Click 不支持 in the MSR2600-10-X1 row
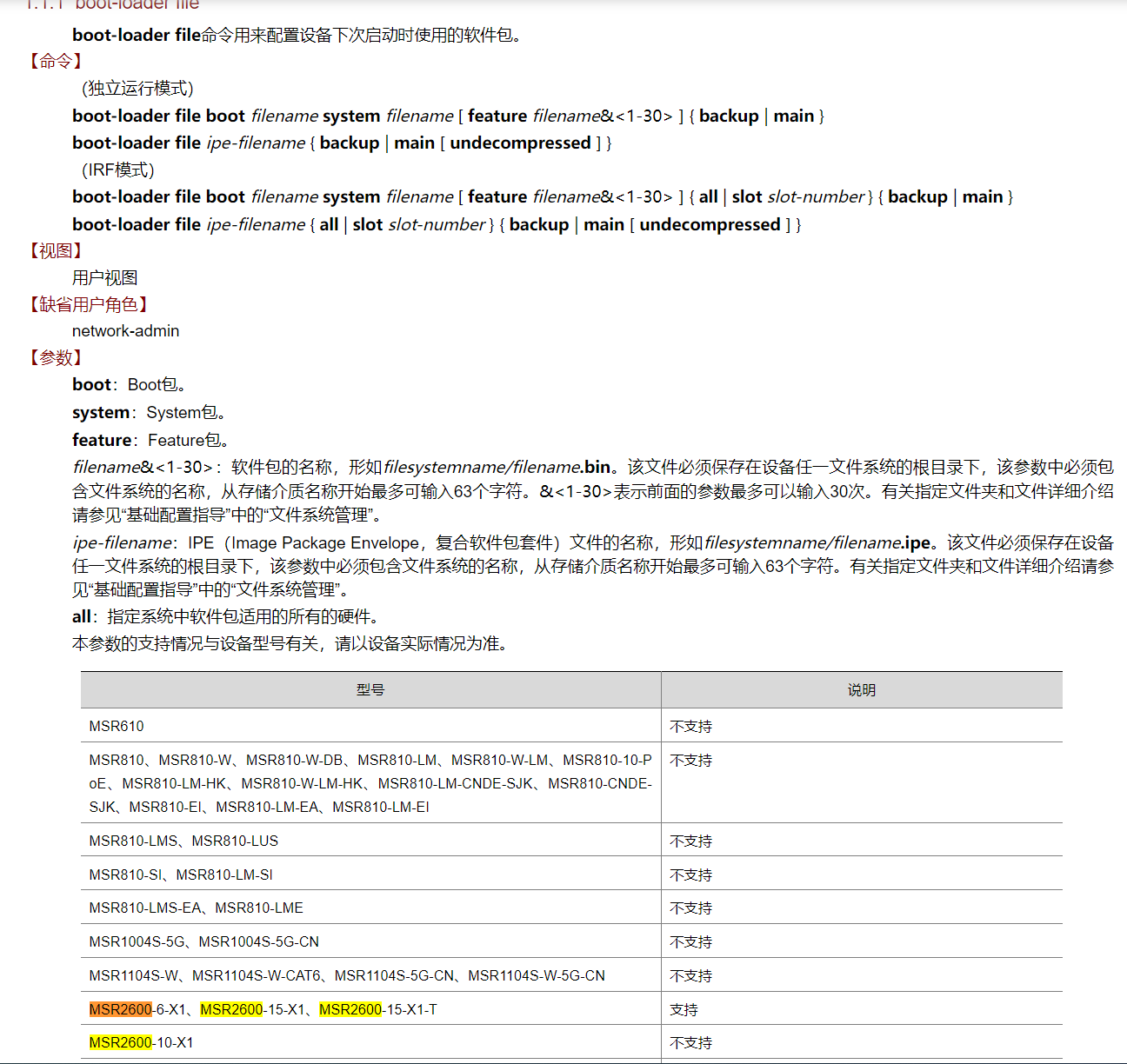This screenshot has height=1064, width=1127. (691, 1042)
